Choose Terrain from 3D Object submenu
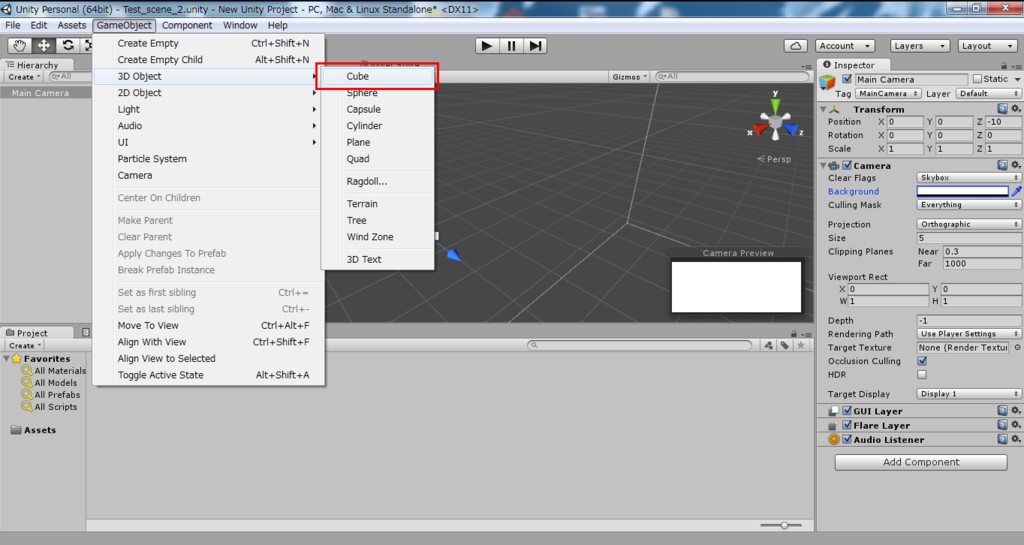Image resolution: width=1024 pixels, height=545 pixels. 377,204
